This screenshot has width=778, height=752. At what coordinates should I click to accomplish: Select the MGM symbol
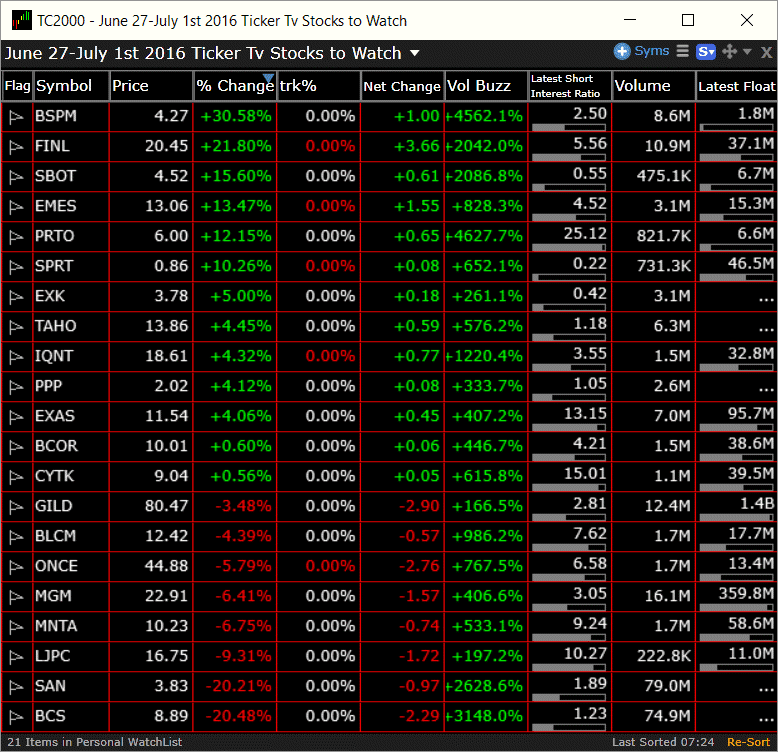click(53, 596)
